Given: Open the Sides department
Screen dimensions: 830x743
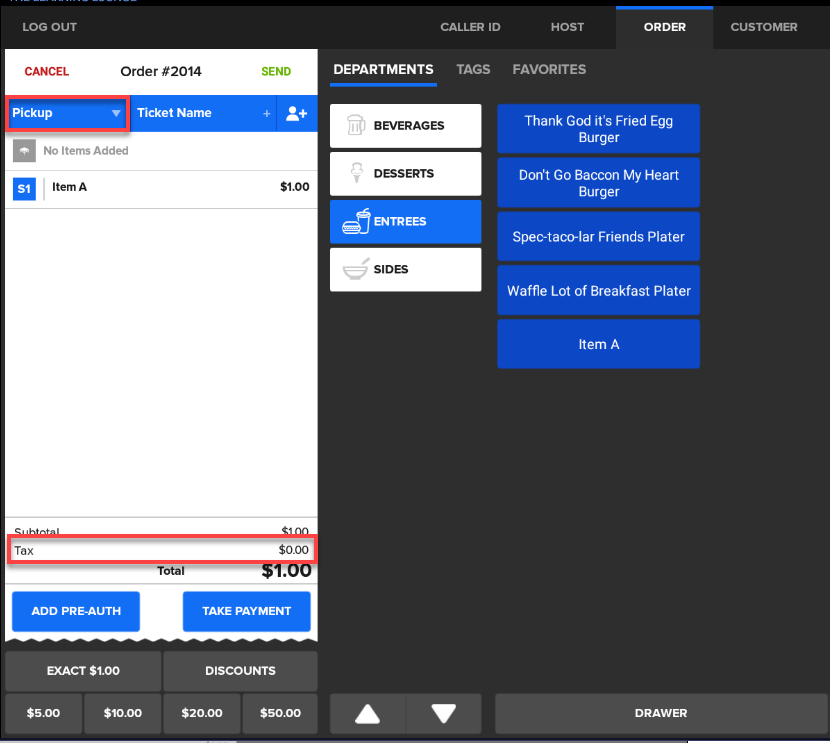Looking at the screenshot, I should click(x=405, y=270).
